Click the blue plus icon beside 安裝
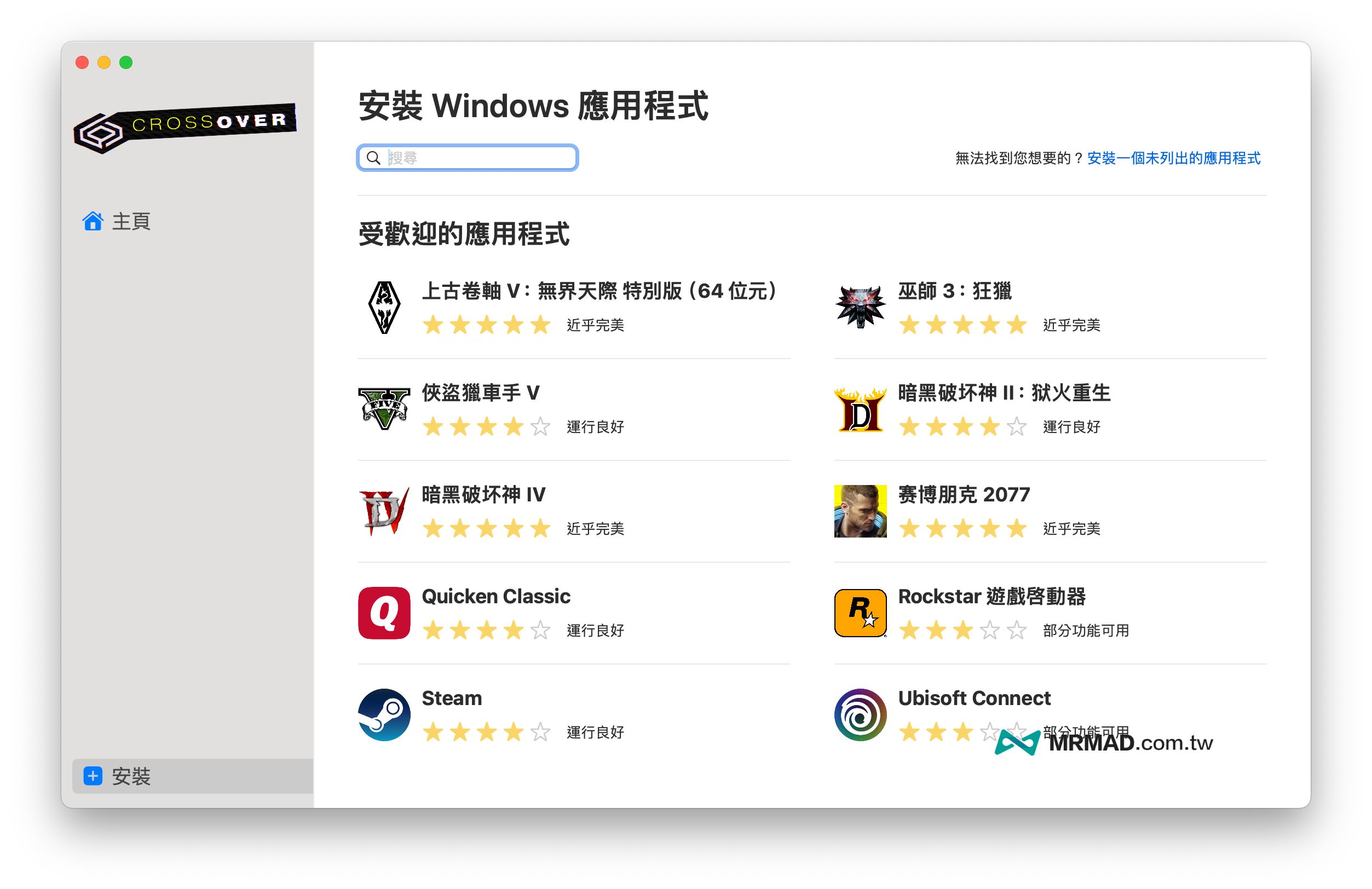Screen dimensions: 1372x889 [x=93, y=776]
